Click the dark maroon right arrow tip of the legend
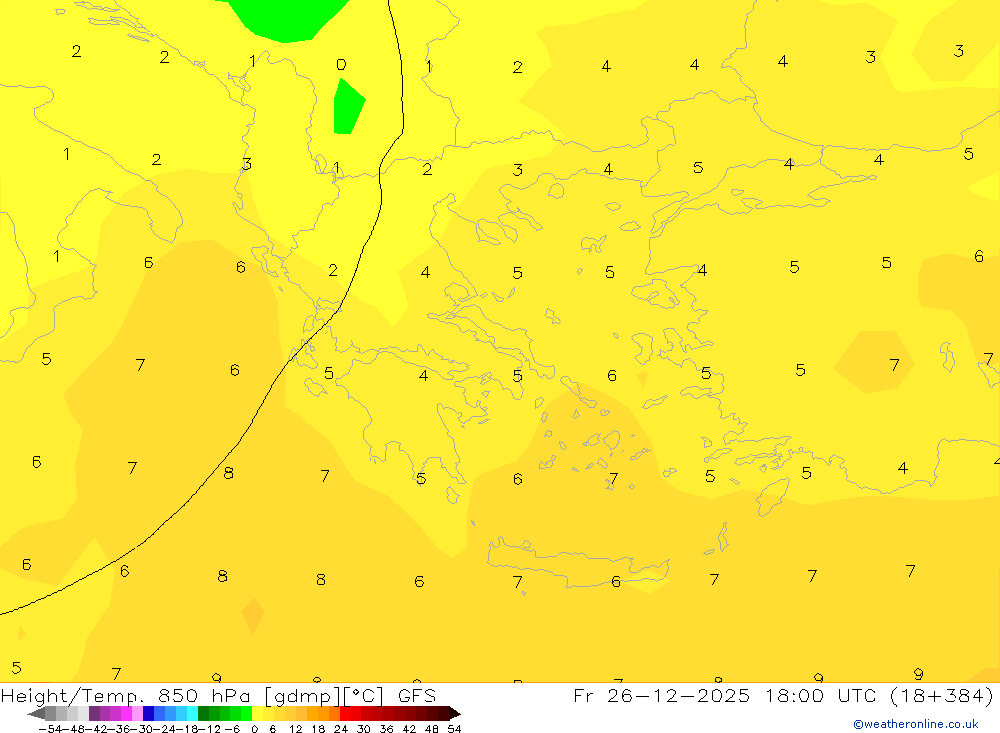1000x733 pixels. [455, 713]
